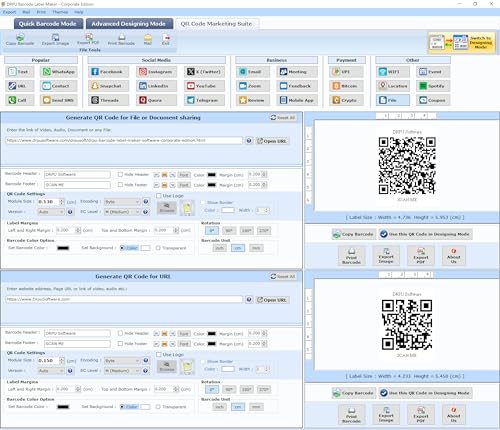The image size is (500, 430).
Task: Select the WhatsApp QR code type
Action: (59, 72)
